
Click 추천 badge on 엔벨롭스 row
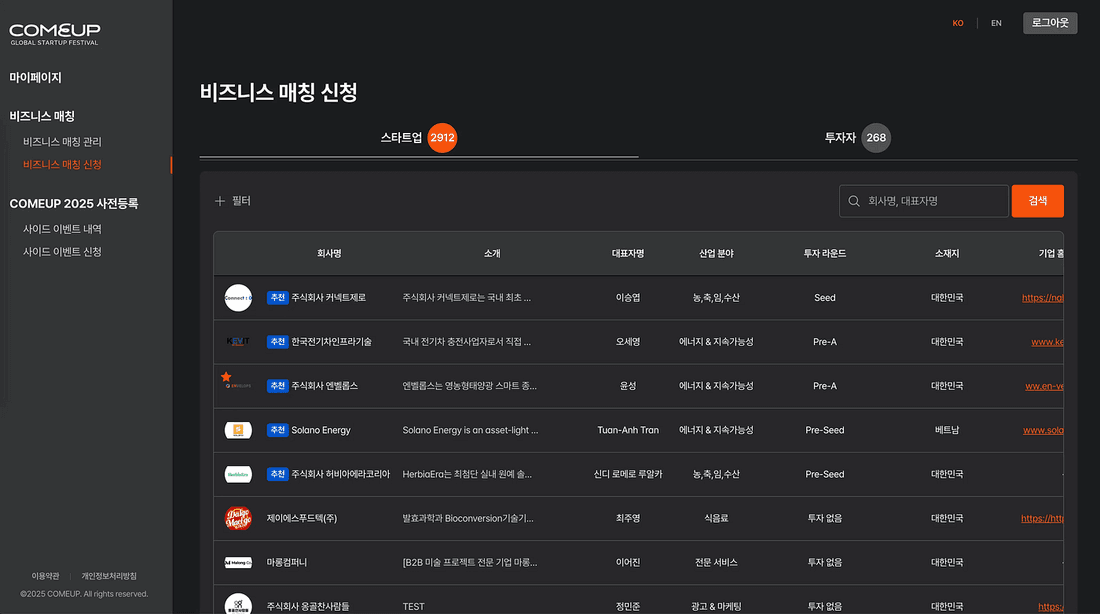tap(277, 386)
